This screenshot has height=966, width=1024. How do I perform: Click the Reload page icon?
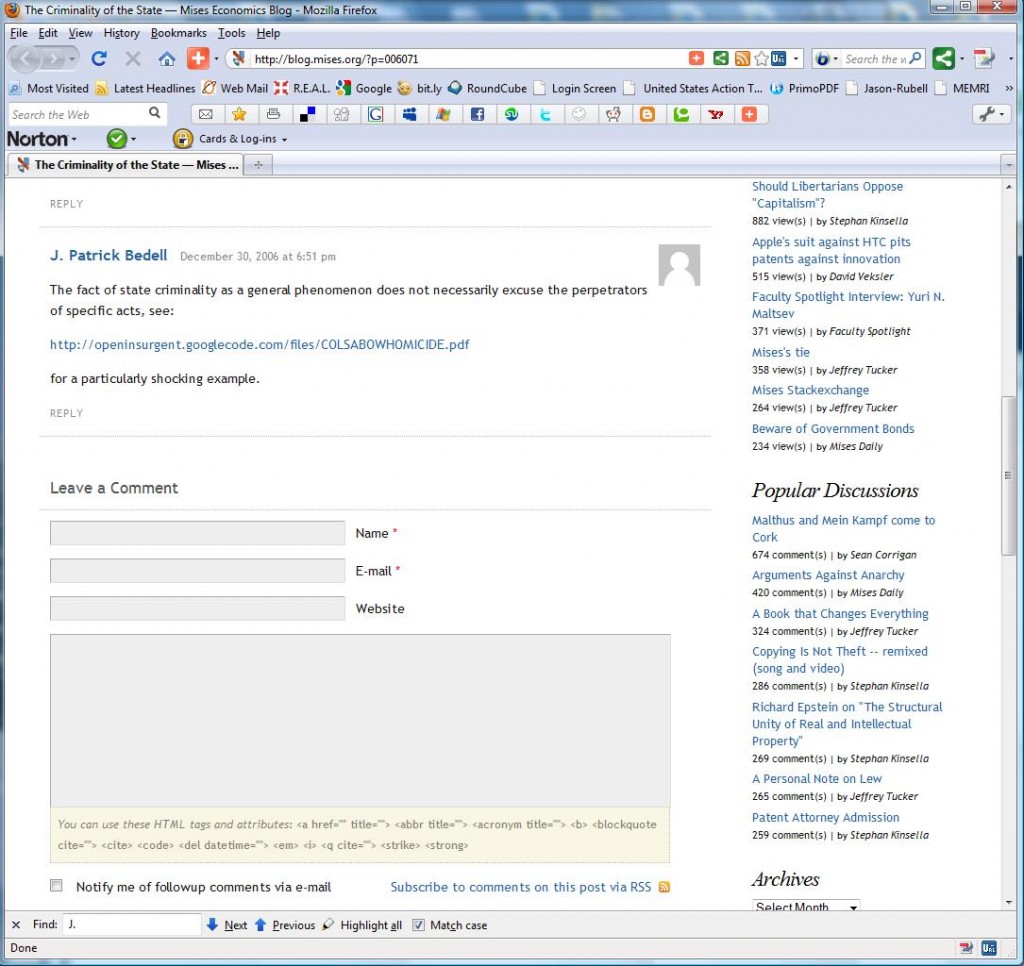tap(99, 59)
